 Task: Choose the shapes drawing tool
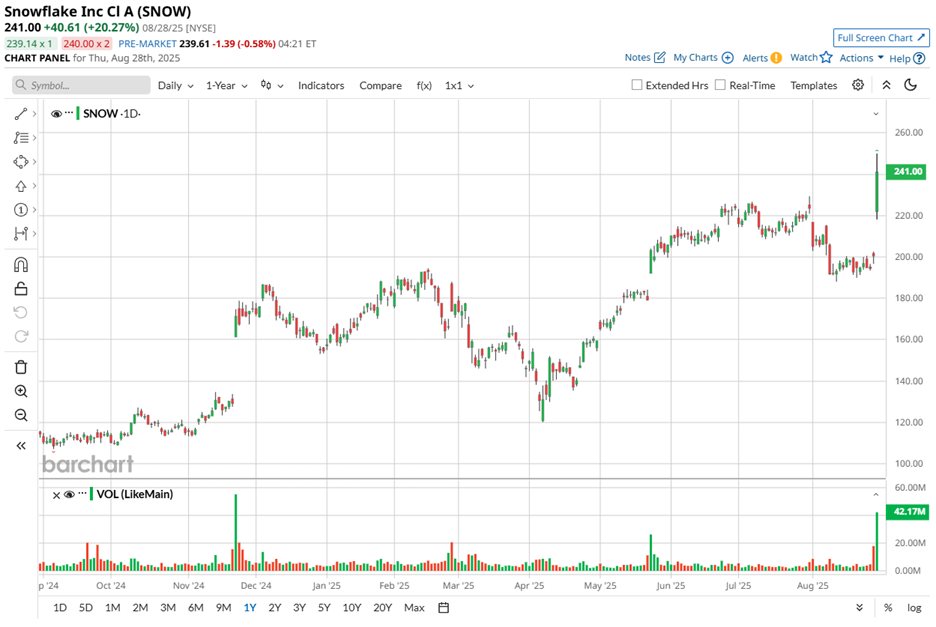(x=21, y=162)
